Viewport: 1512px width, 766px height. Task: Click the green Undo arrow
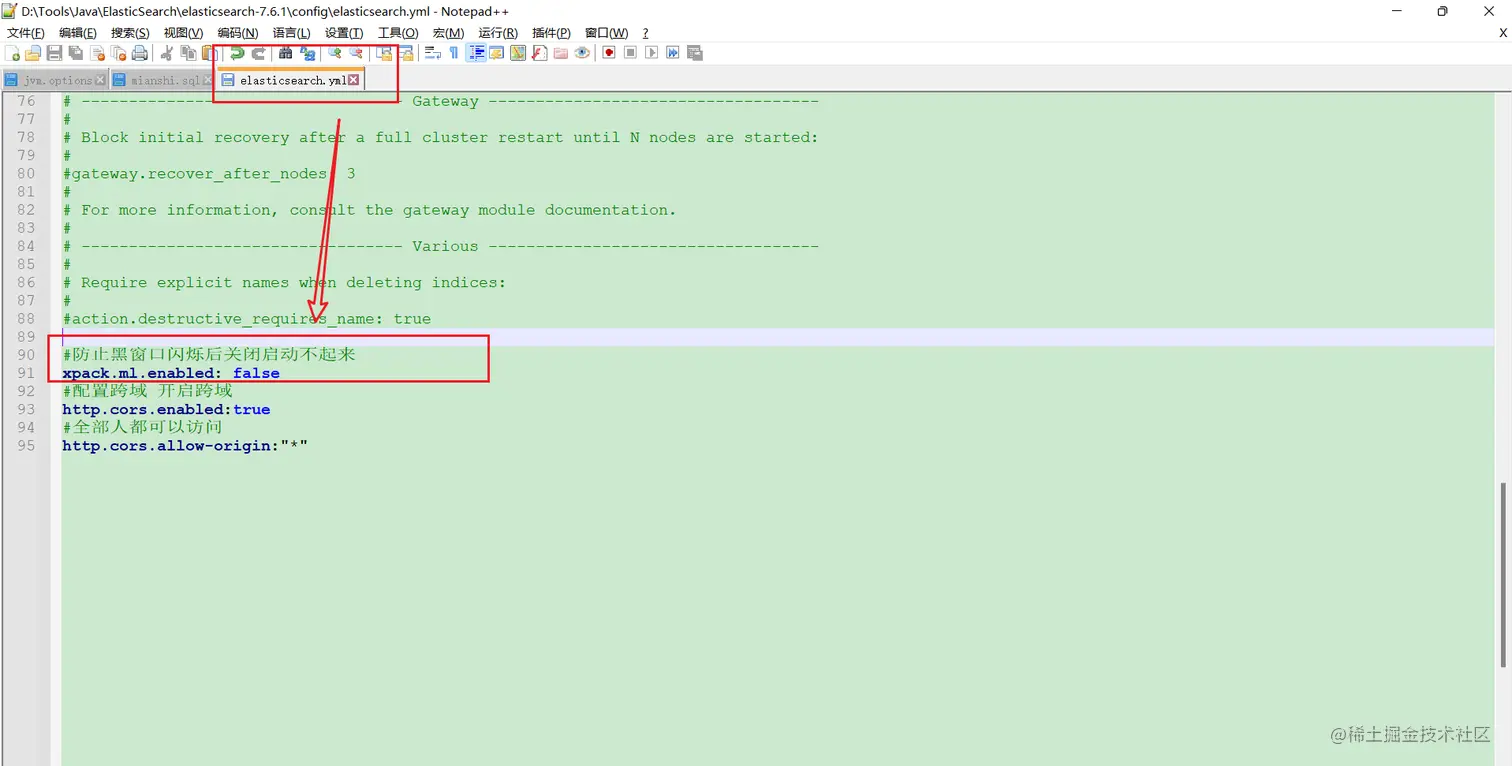pos(236,53)
